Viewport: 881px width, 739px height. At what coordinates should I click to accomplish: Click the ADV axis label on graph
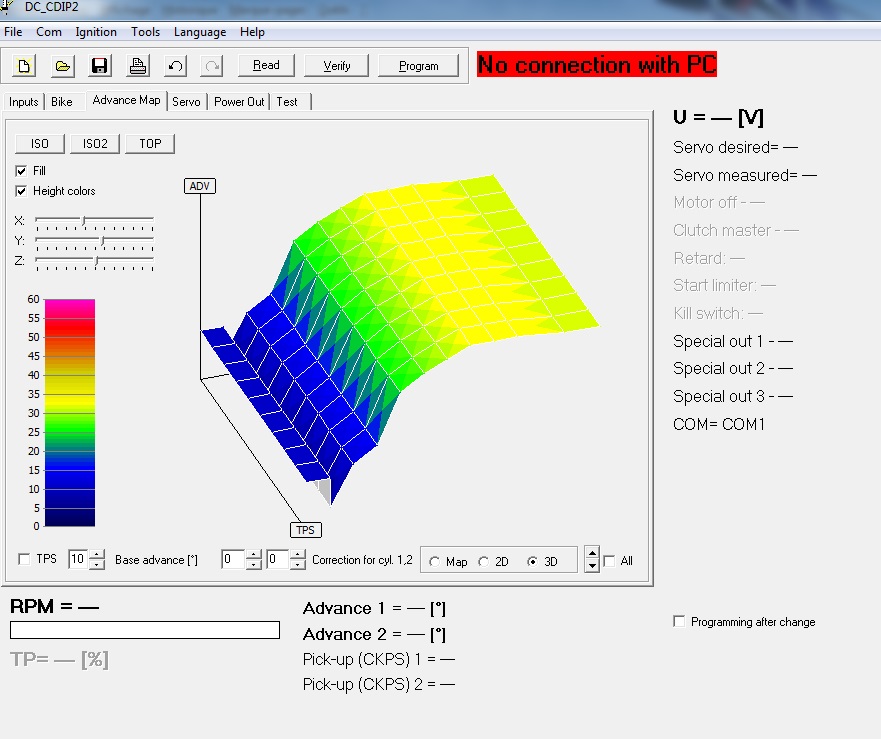tap(200, 186)
